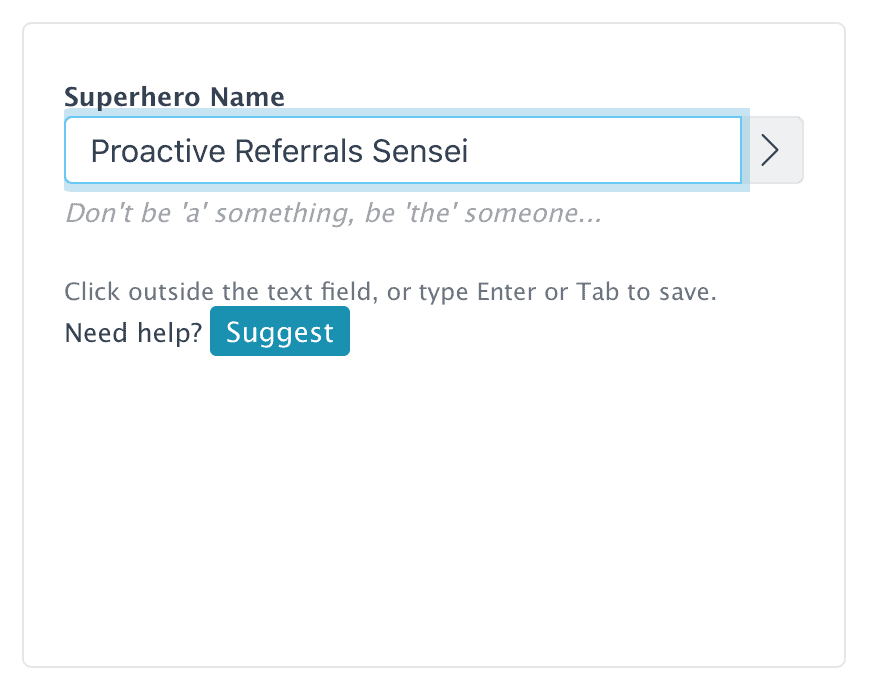Place cursor on the word 'Sensei' in the field
Screen dimensions: 876x686
point(420,151)
